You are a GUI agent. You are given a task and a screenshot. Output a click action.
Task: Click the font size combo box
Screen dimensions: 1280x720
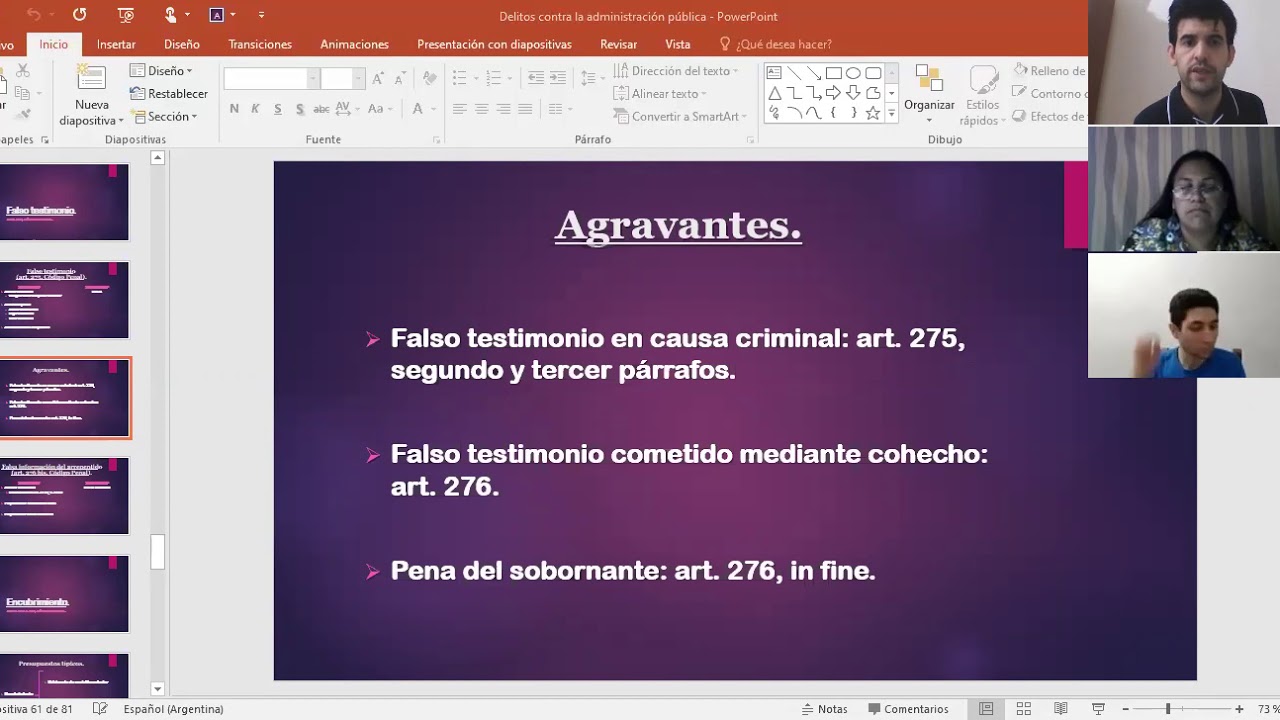click(343, 79)
